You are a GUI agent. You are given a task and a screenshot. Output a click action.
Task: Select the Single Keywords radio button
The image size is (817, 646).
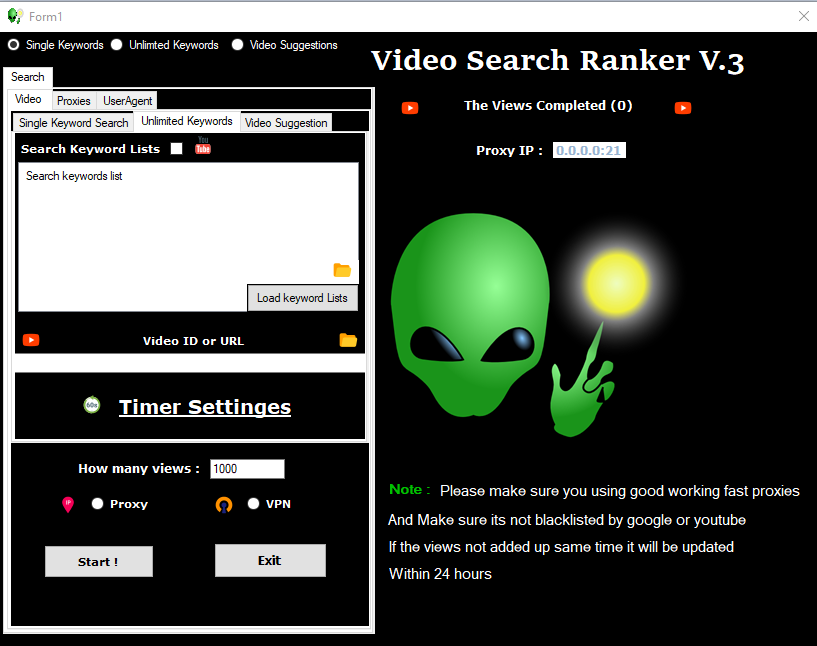tap(13, 45)
